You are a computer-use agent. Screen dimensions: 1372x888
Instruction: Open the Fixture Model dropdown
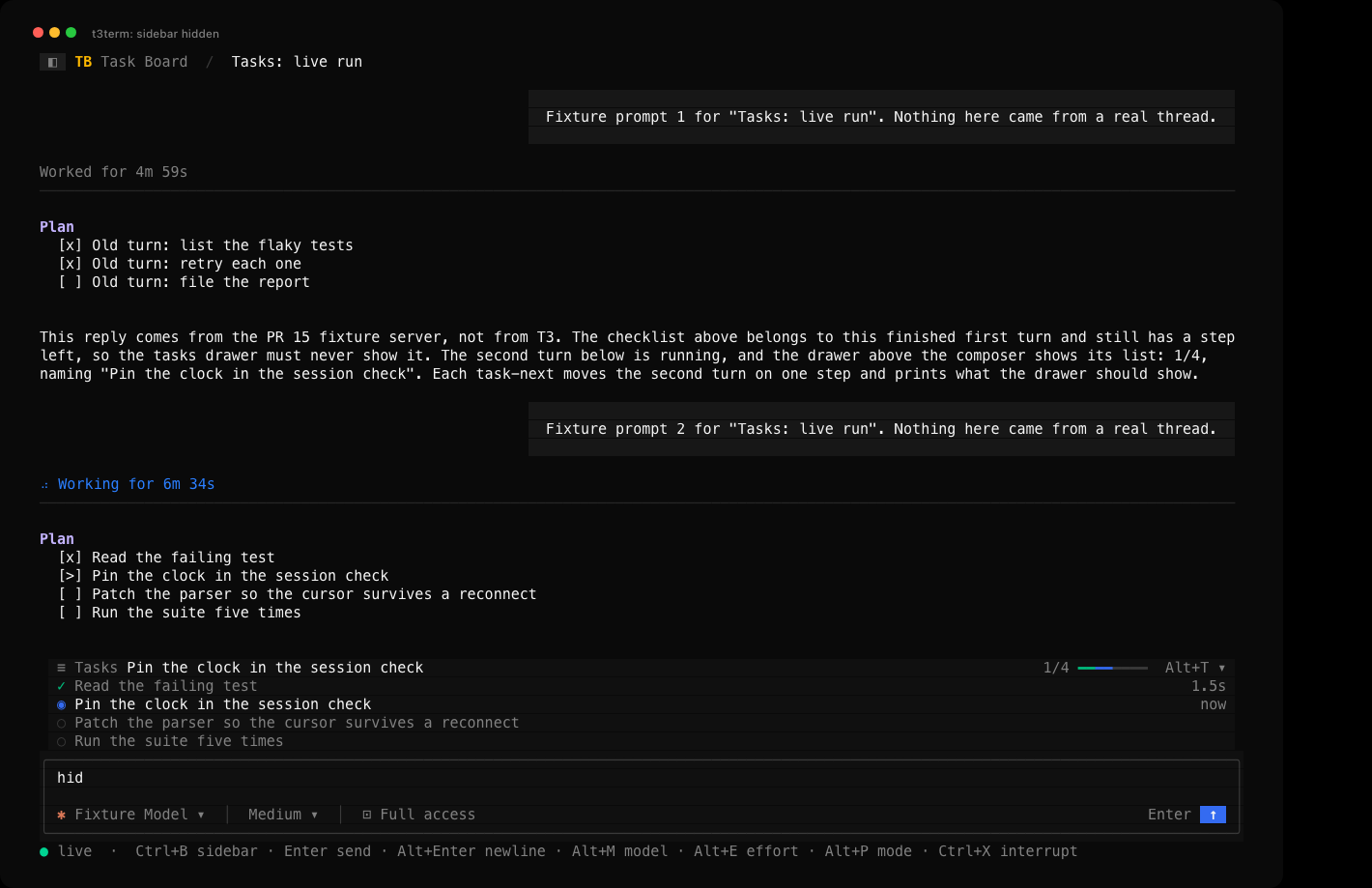(x=140, y=815)
